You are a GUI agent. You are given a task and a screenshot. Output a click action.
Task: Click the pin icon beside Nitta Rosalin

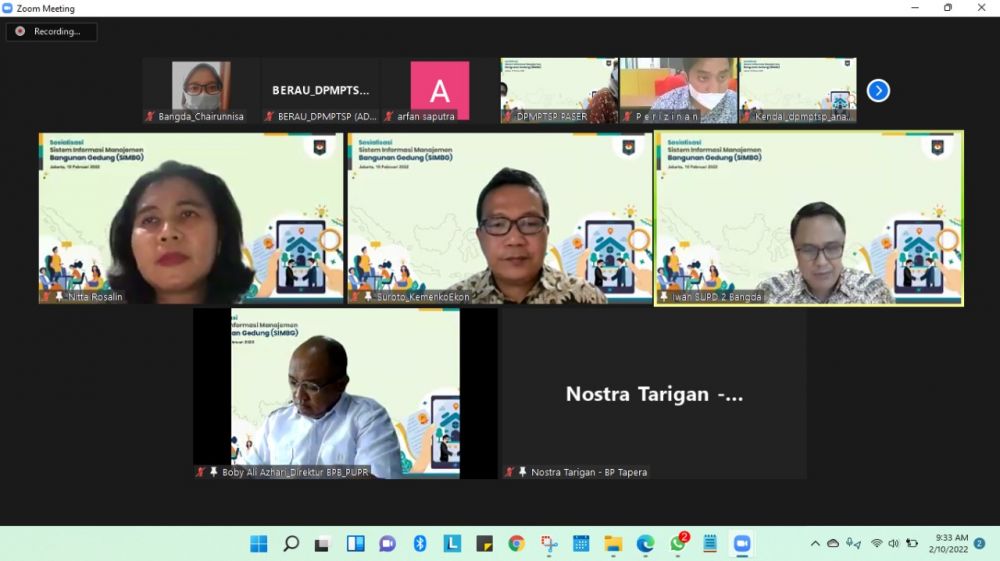click(x=59, y=297)
